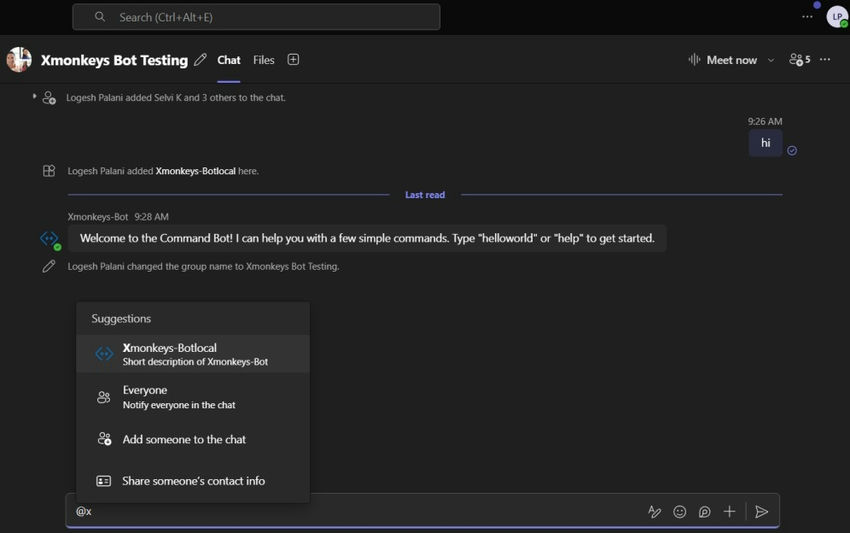
Task: Expand the 'added Selvi K and 3 others' entry
Action: click(34, 97)
